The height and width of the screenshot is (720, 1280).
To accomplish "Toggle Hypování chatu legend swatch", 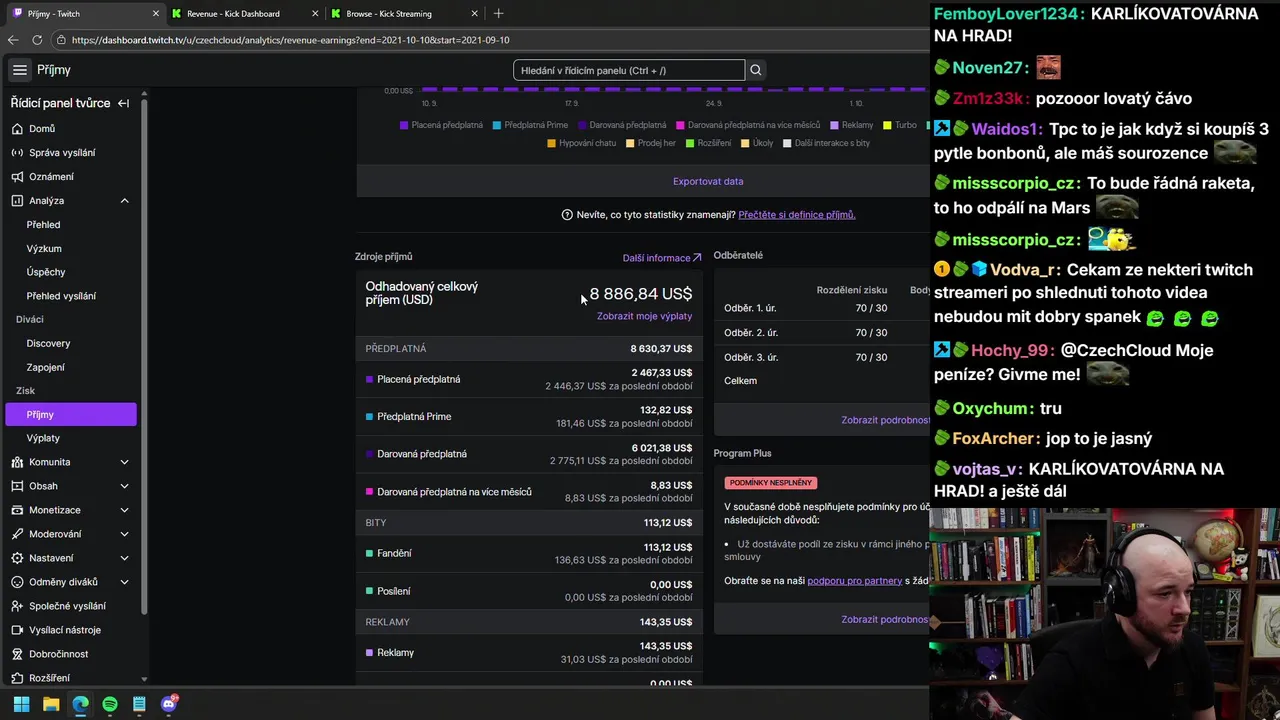I will tap(551, 143).
